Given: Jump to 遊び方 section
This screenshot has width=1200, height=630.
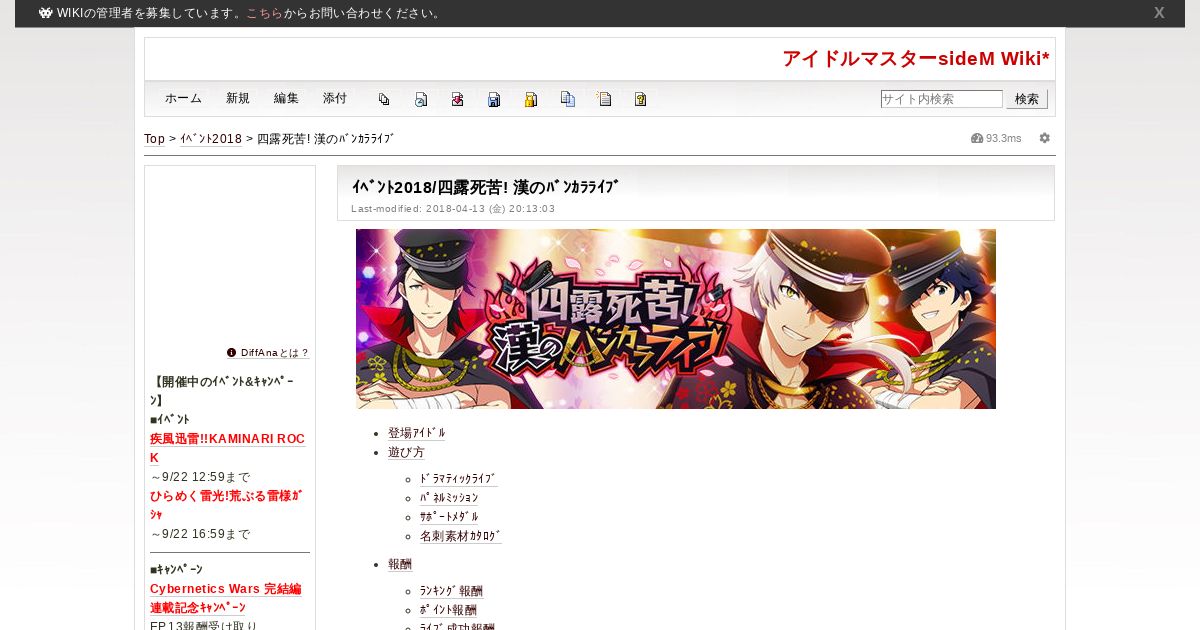Looking at the screenshot, I should (x=406, y=452).
